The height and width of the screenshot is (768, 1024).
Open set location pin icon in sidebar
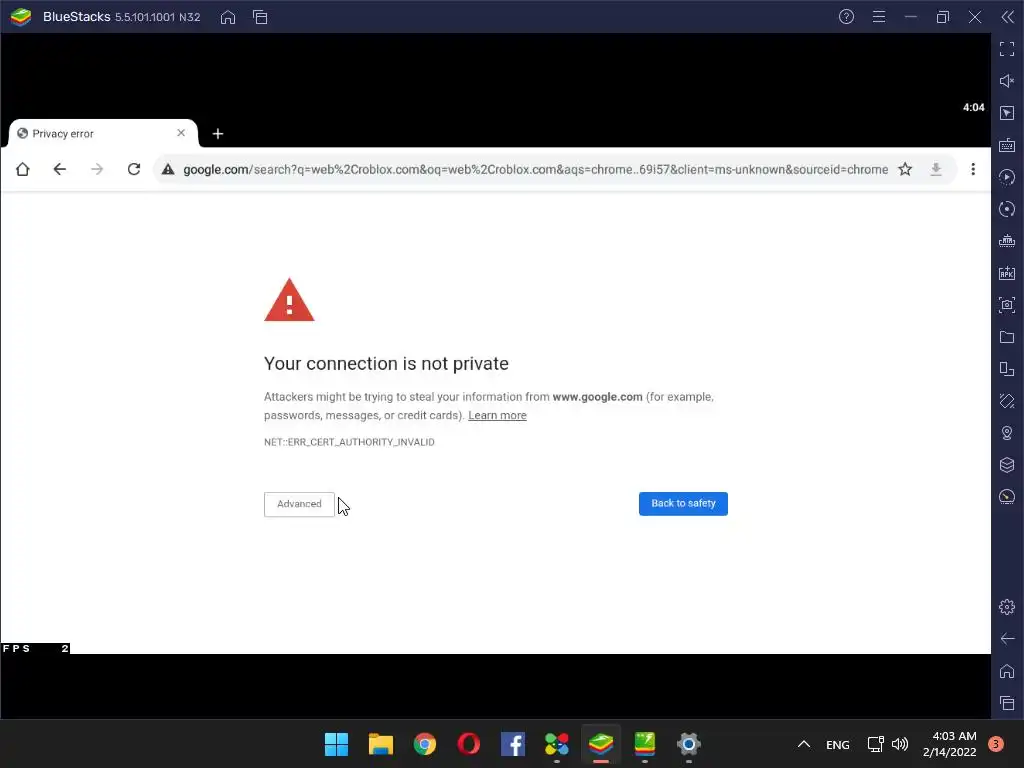pyautogui.click(x=1007, y=433)
